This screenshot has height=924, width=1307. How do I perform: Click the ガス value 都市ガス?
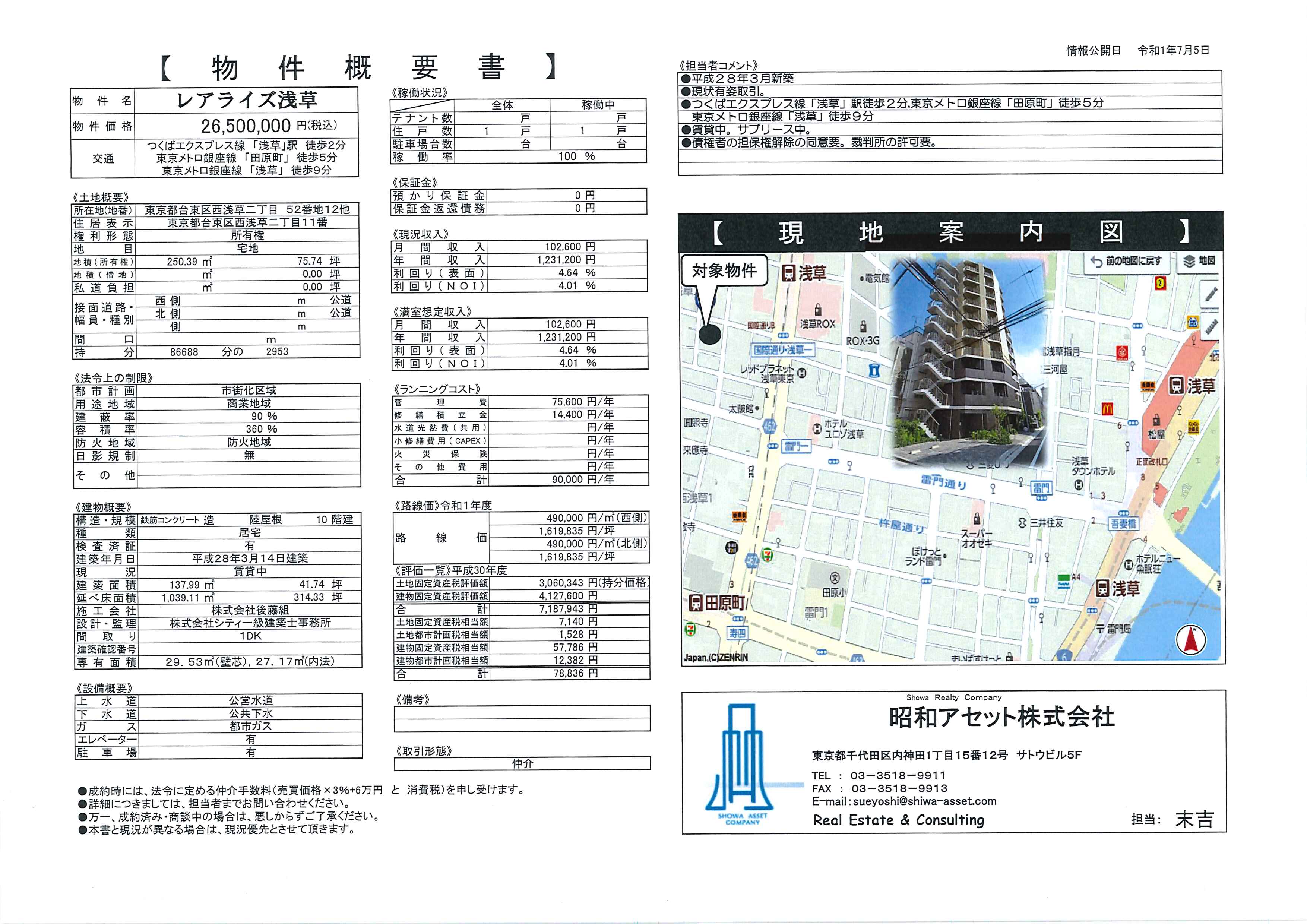pos(250,727)
